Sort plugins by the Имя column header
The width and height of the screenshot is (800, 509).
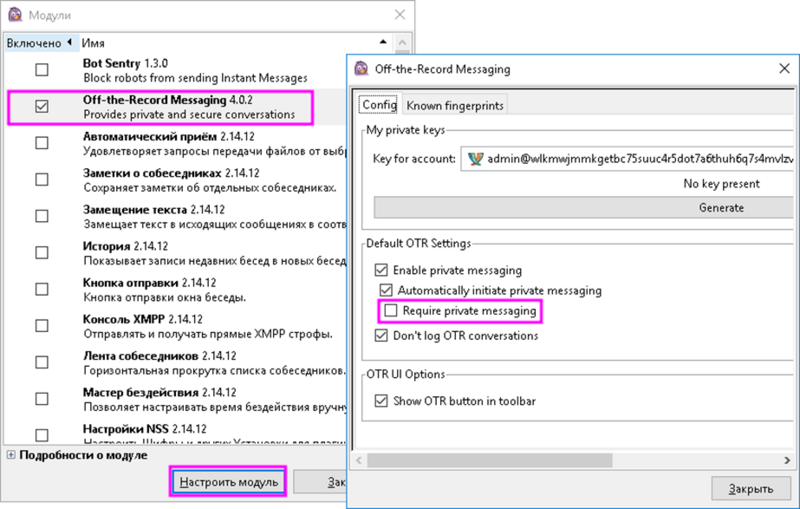pos(236,43)
